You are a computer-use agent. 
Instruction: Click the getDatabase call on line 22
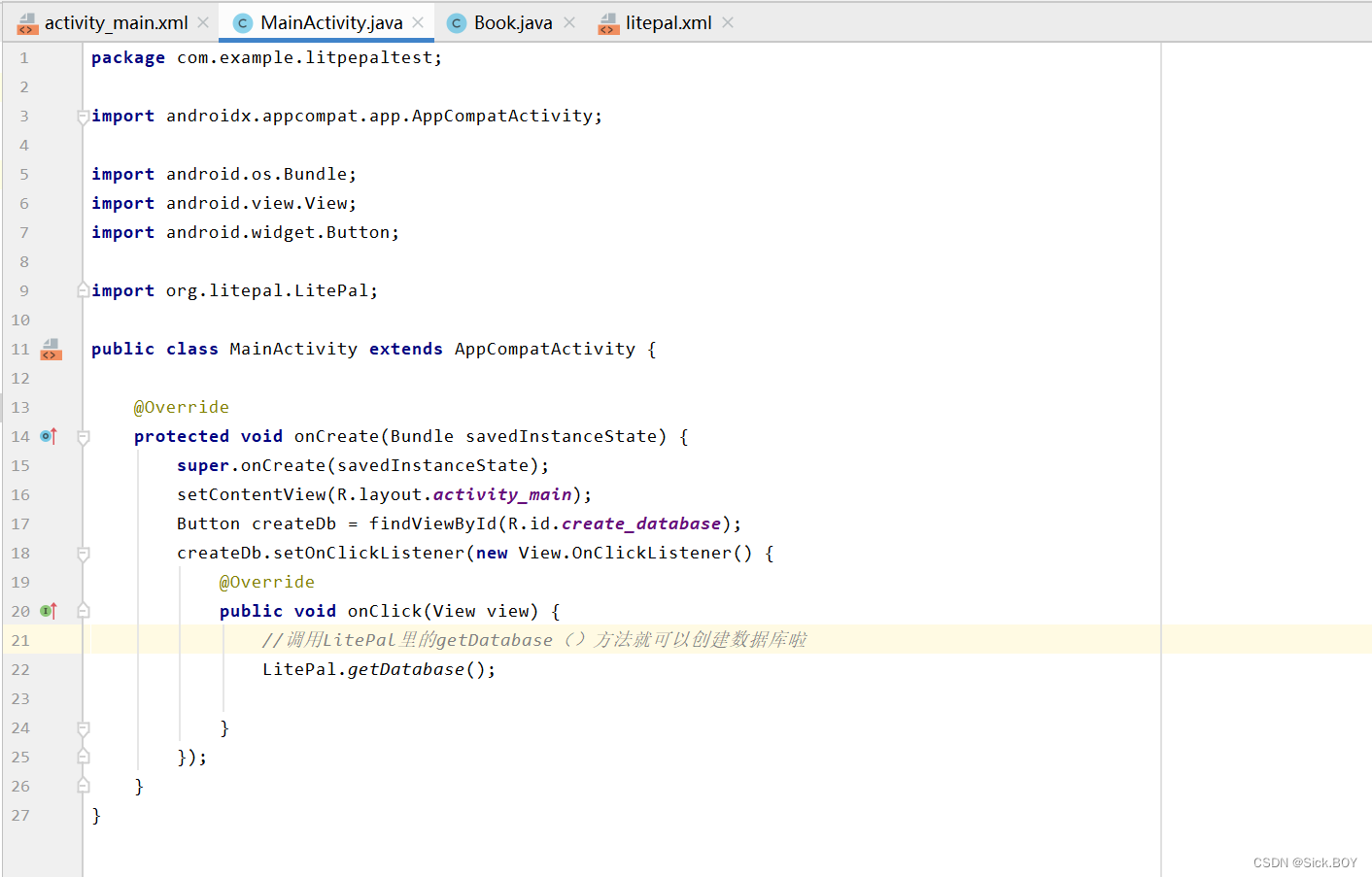coord(406,669)
